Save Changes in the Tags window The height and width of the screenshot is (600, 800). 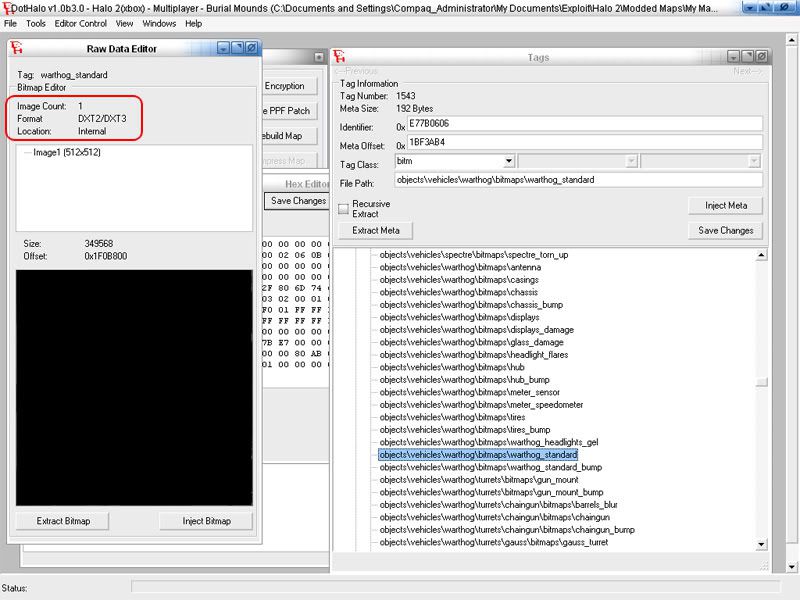pyautogui.click(x=726, y=231)
